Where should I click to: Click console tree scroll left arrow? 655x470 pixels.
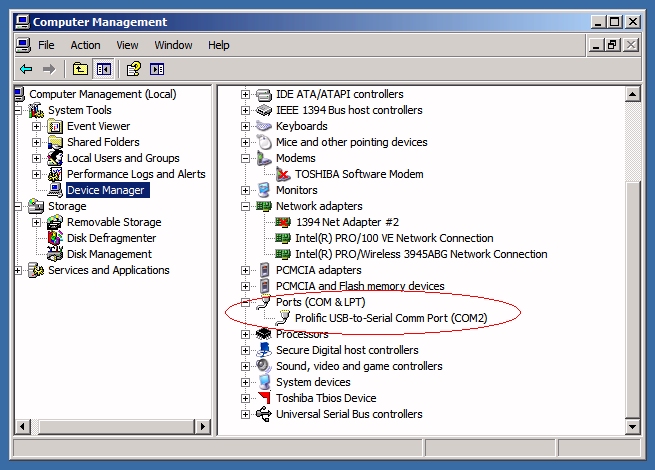[22, 427]
